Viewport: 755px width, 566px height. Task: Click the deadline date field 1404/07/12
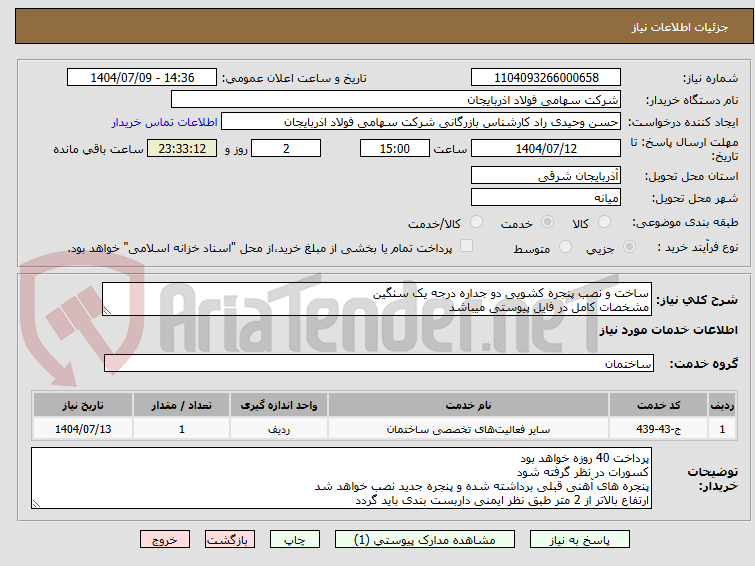pyautogui.click(x=546, y=148)
